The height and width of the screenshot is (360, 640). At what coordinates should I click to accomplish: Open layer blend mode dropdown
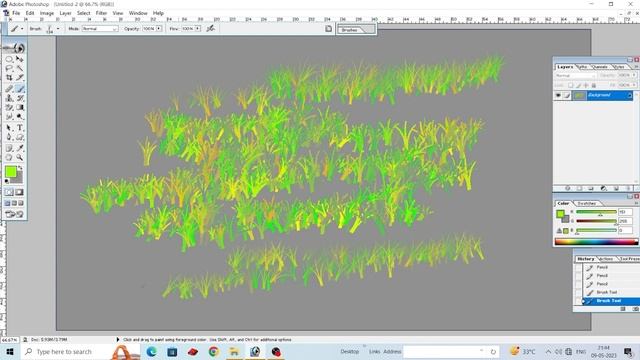(575, 76)
